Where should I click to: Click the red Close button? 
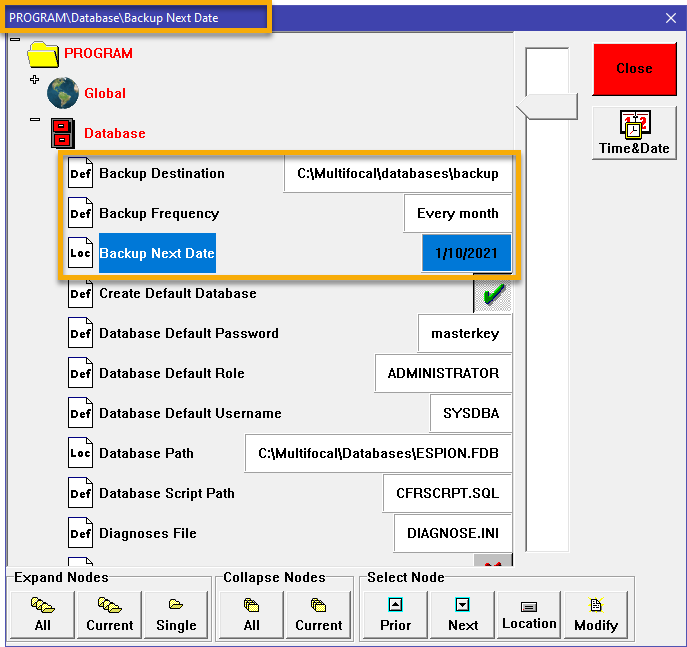(634, 69)
